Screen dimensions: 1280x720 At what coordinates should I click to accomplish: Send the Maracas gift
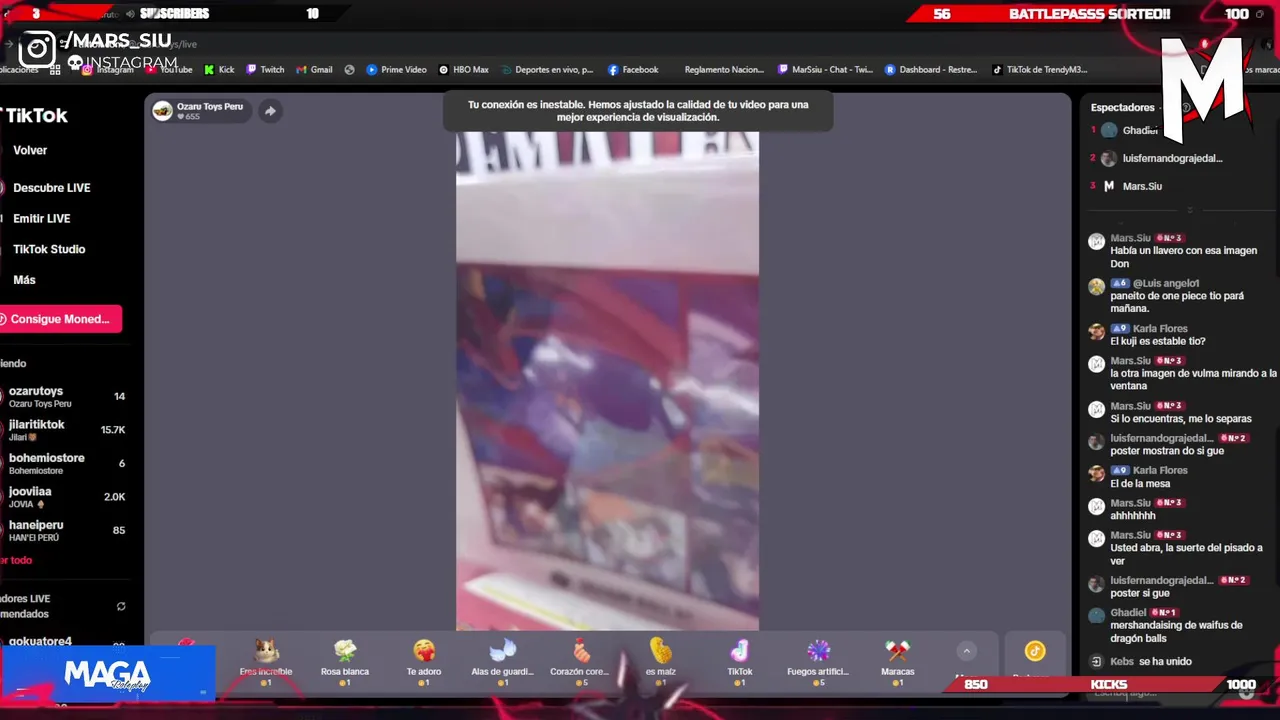pos(897,661)
